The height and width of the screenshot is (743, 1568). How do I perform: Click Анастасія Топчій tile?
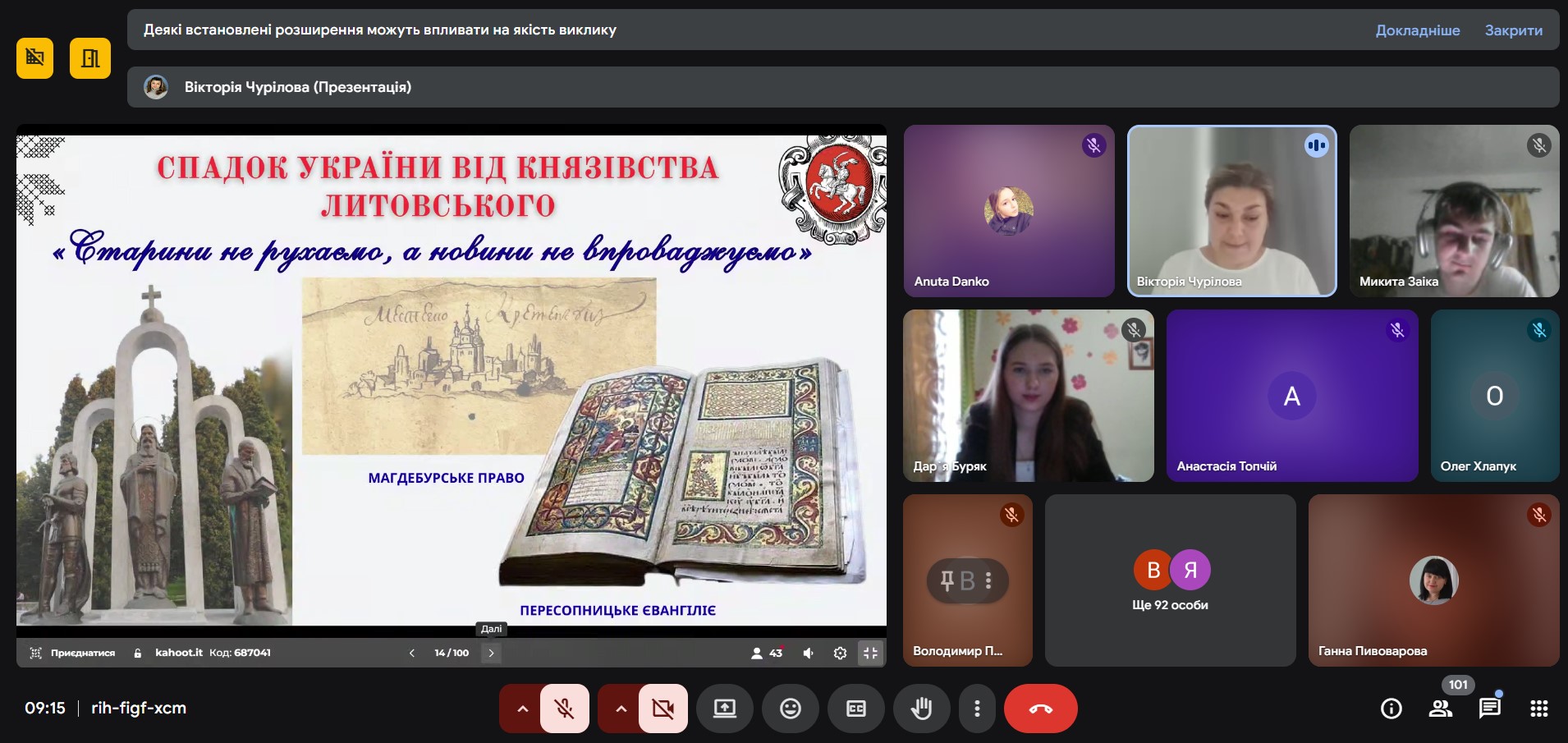pos(1292,396)
